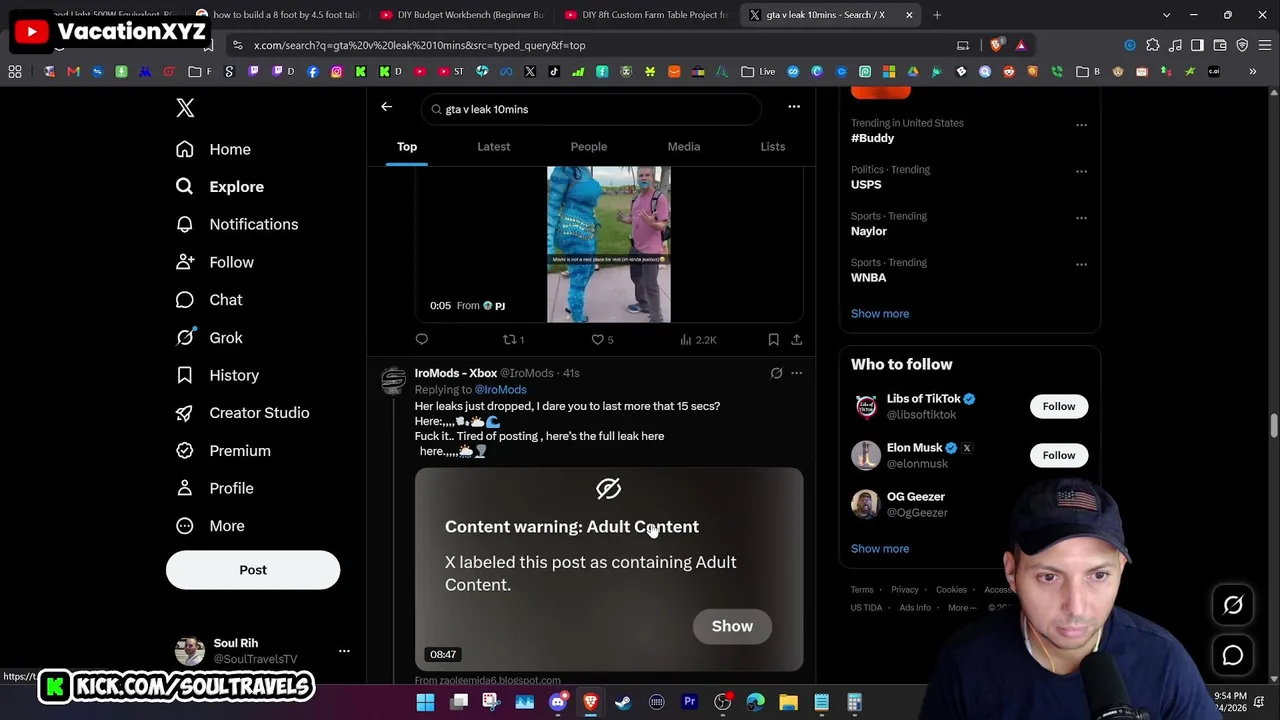Click the white Post button
Screen dimensions: 1280x720
tap(253, 570)
